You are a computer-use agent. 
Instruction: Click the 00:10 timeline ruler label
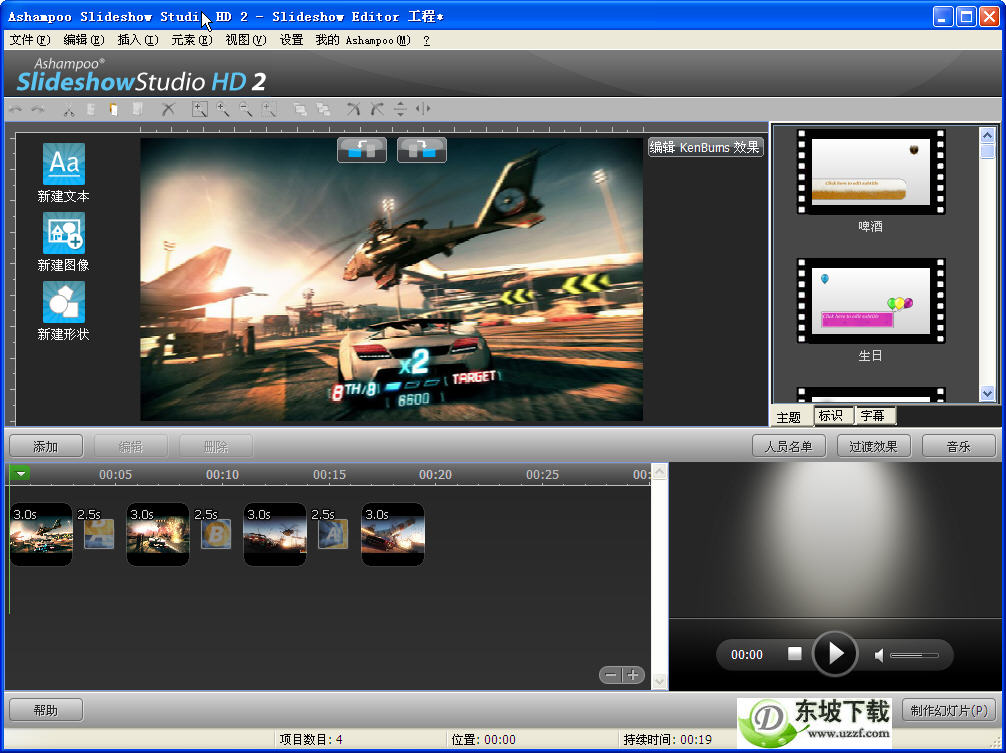click(x=222, y=475)
